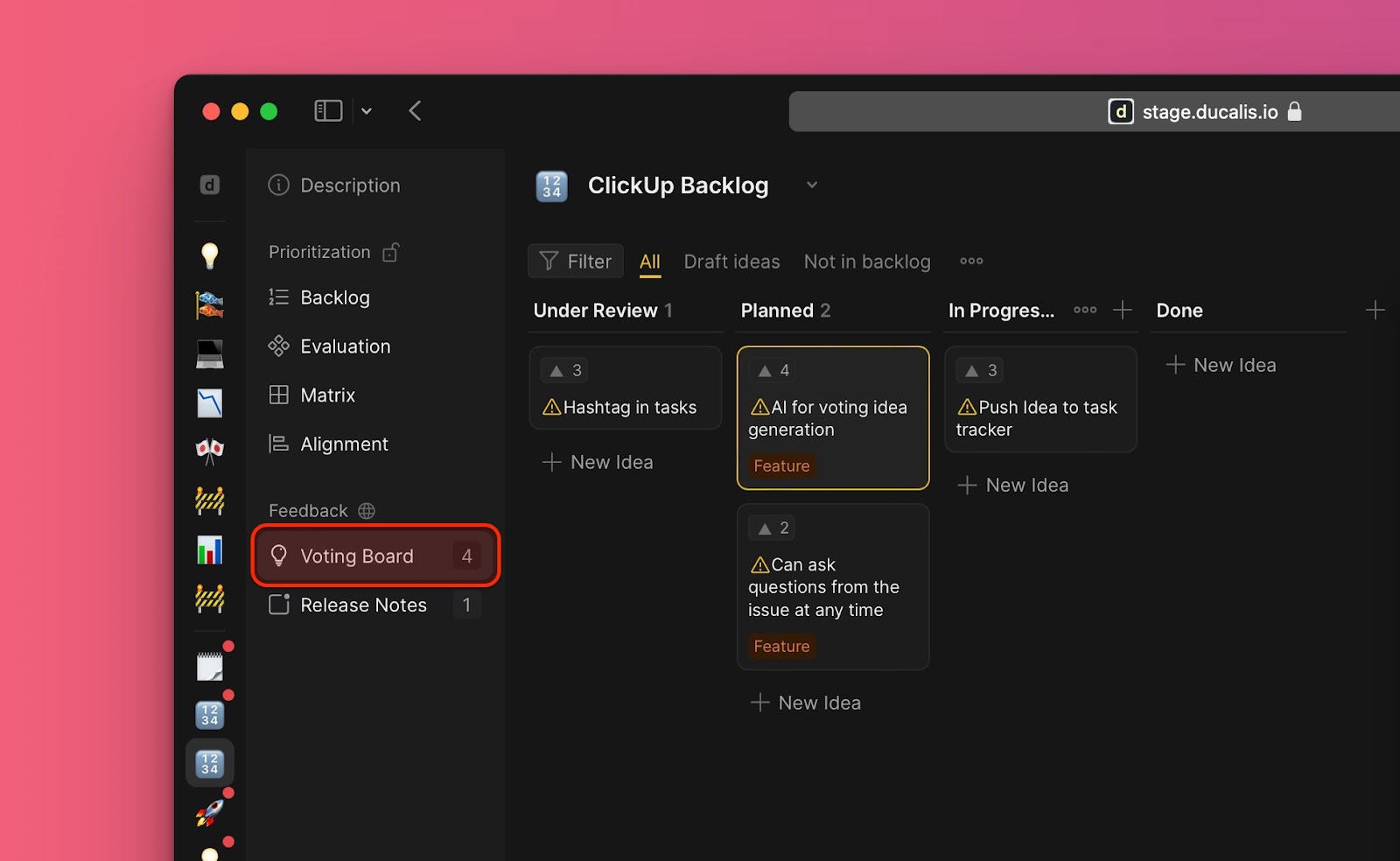Add New Idea under Done column
The image size is (1400, 861).
(1221, 366)
